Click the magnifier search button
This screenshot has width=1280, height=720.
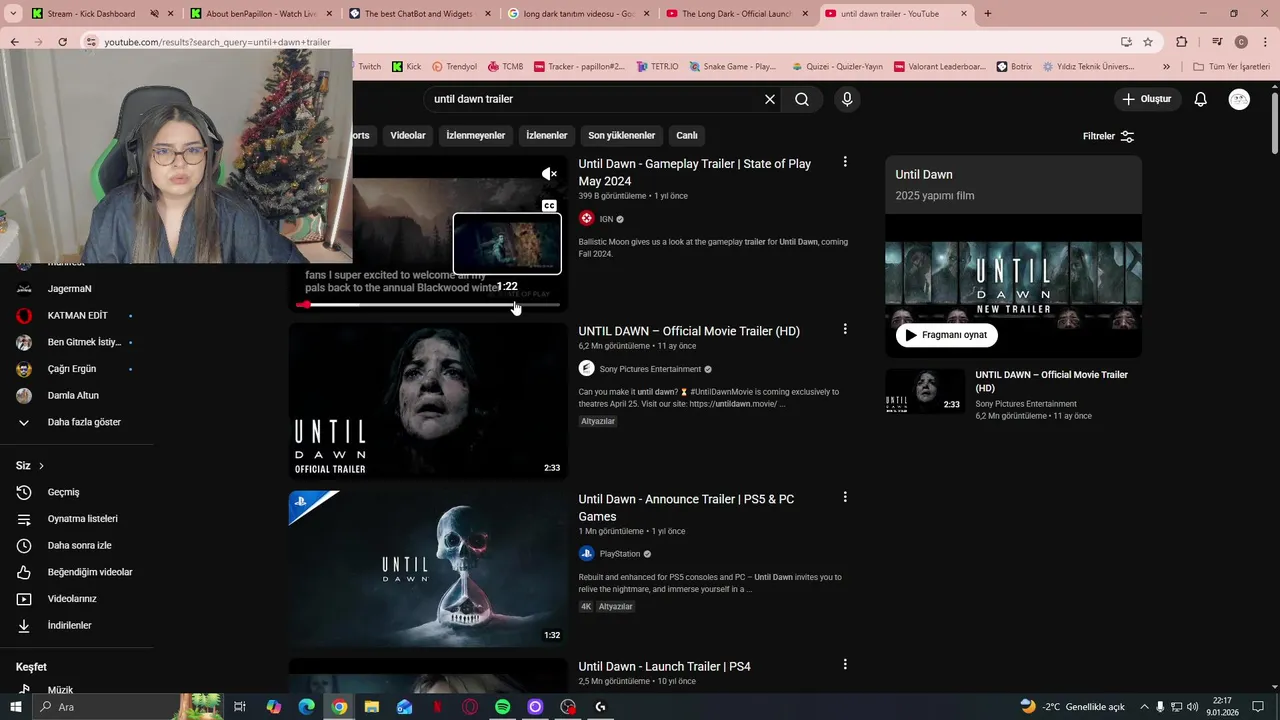coord(802,99)
